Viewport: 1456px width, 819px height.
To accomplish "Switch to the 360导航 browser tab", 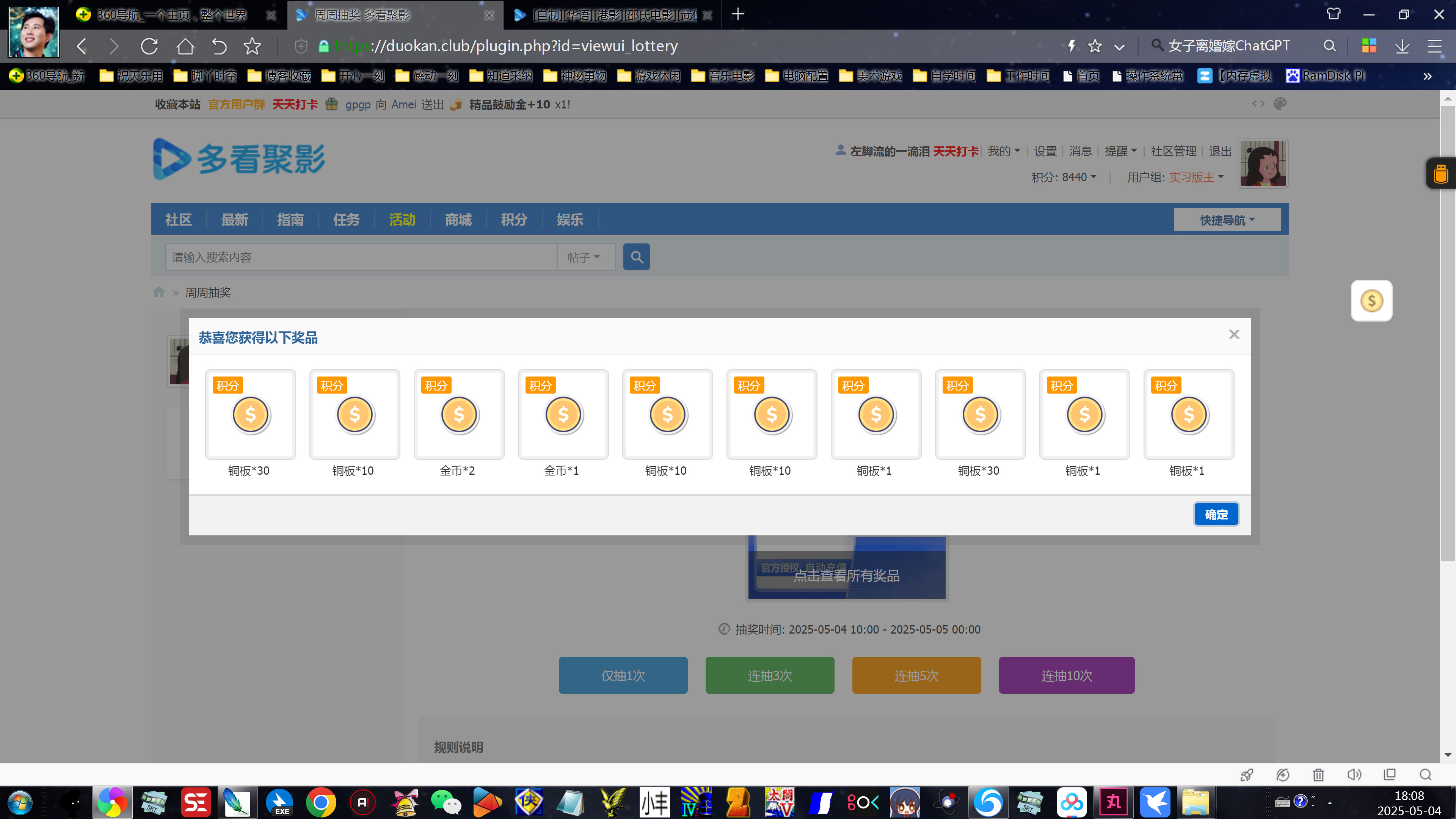I will point(169,15).
